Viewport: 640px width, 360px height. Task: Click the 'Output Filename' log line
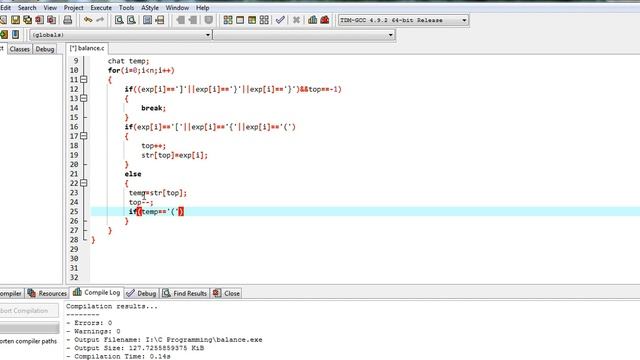point(164,340)
